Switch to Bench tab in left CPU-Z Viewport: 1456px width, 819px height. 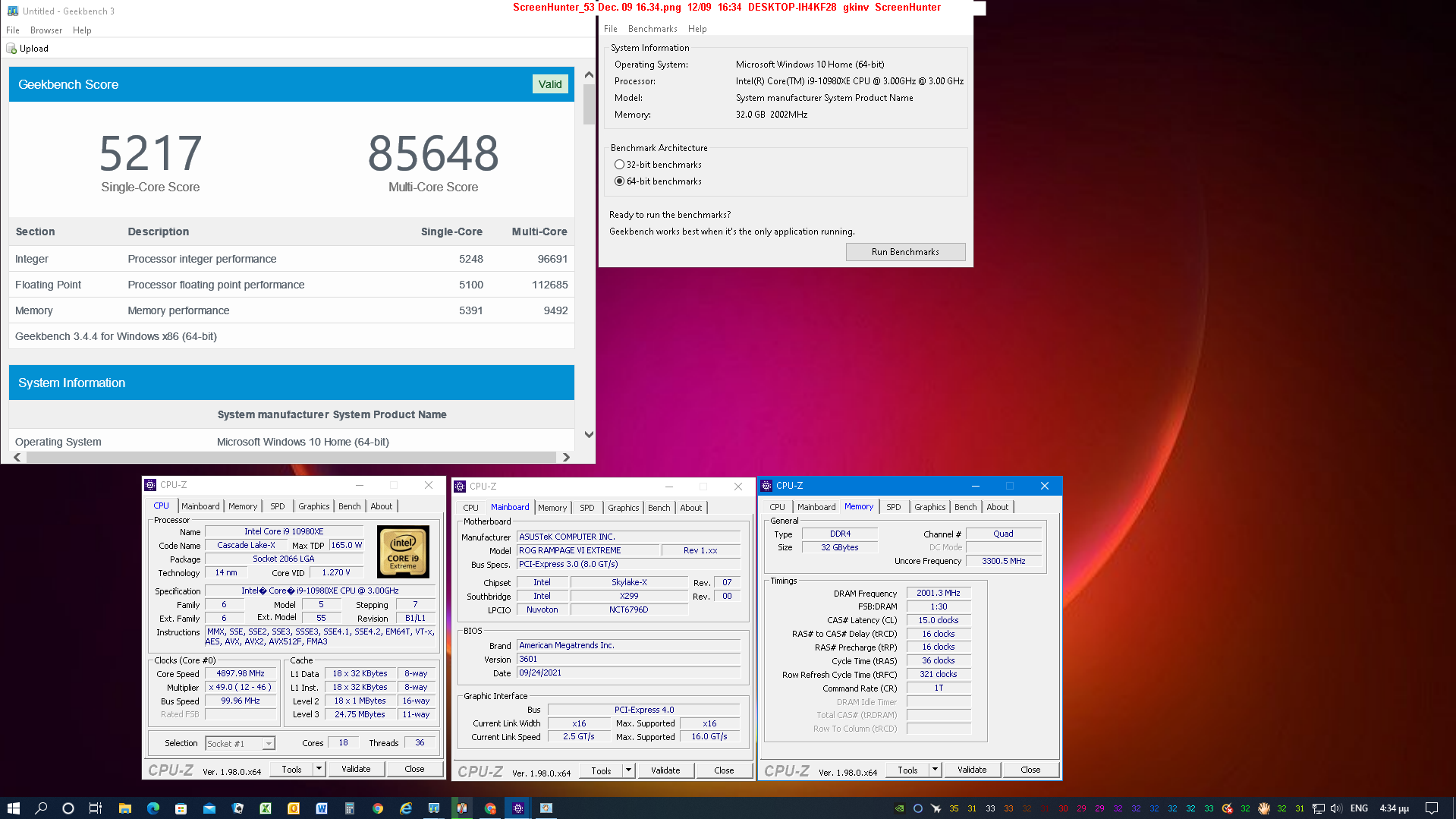pyautogui.click(x=350, y=506)
